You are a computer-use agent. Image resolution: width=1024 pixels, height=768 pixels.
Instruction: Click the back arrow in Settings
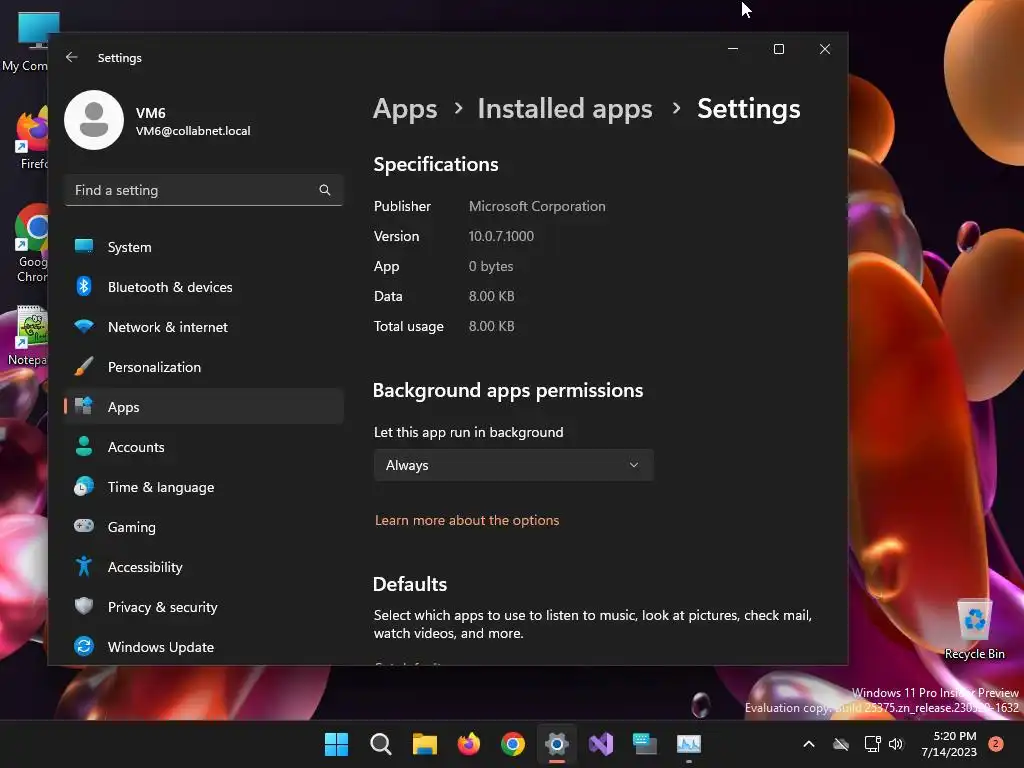(72, 57)
